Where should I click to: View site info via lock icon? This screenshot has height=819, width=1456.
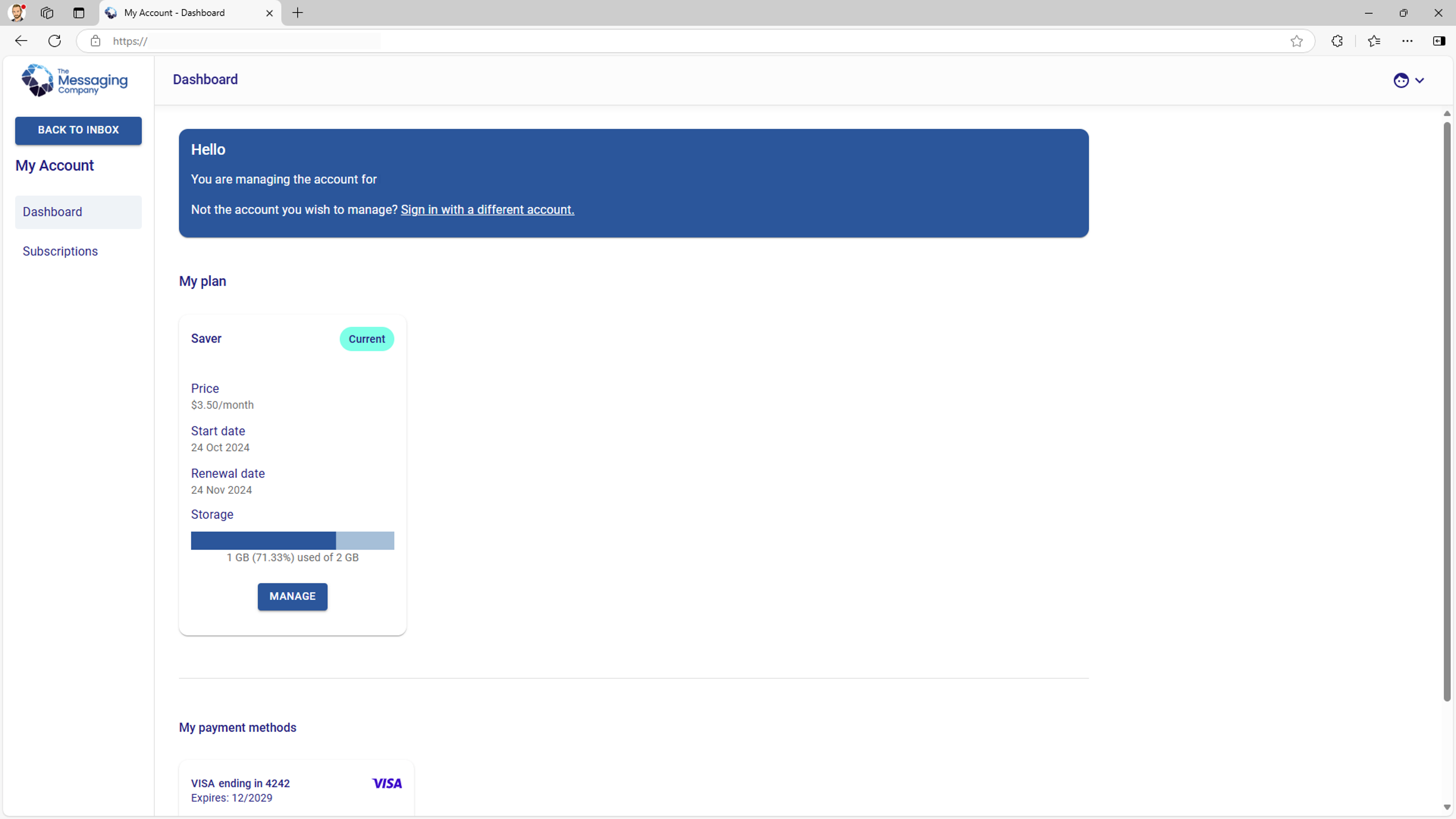96,41
